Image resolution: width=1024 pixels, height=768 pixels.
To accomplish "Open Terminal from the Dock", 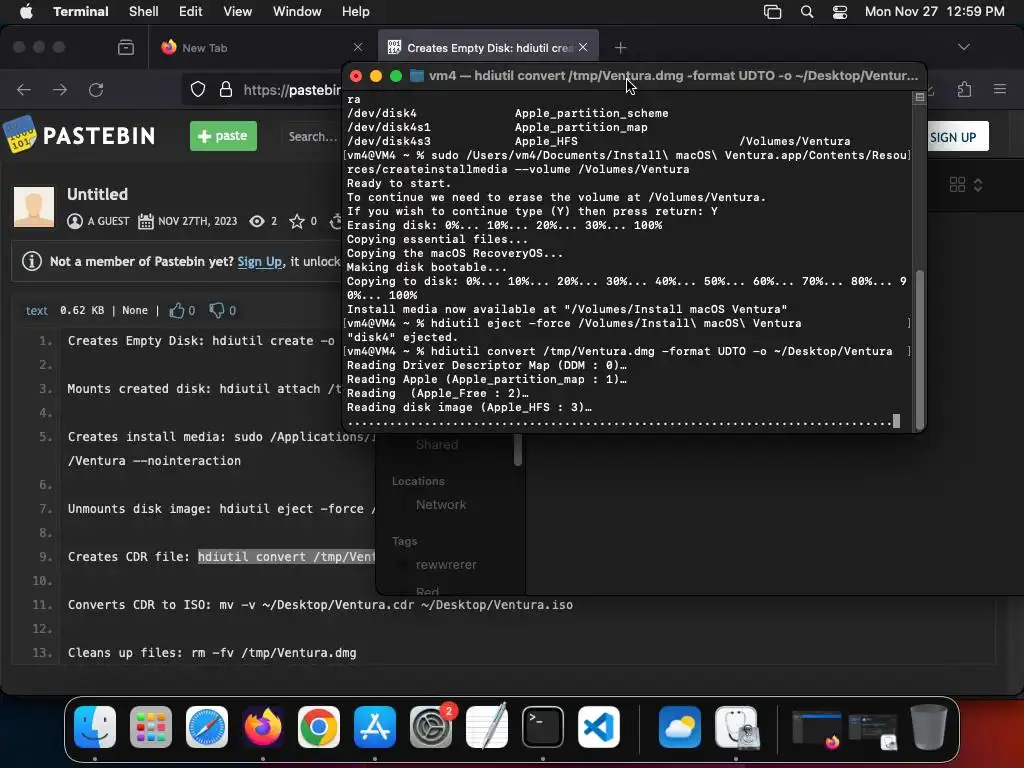I will (543, 727).
